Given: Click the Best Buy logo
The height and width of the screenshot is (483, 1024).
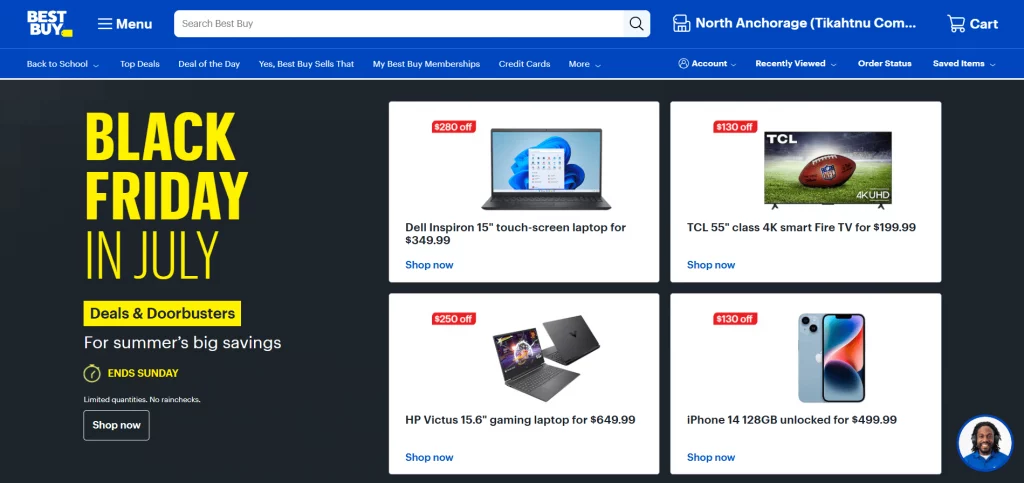Looking at the screenshot, I should coord(50,23).
